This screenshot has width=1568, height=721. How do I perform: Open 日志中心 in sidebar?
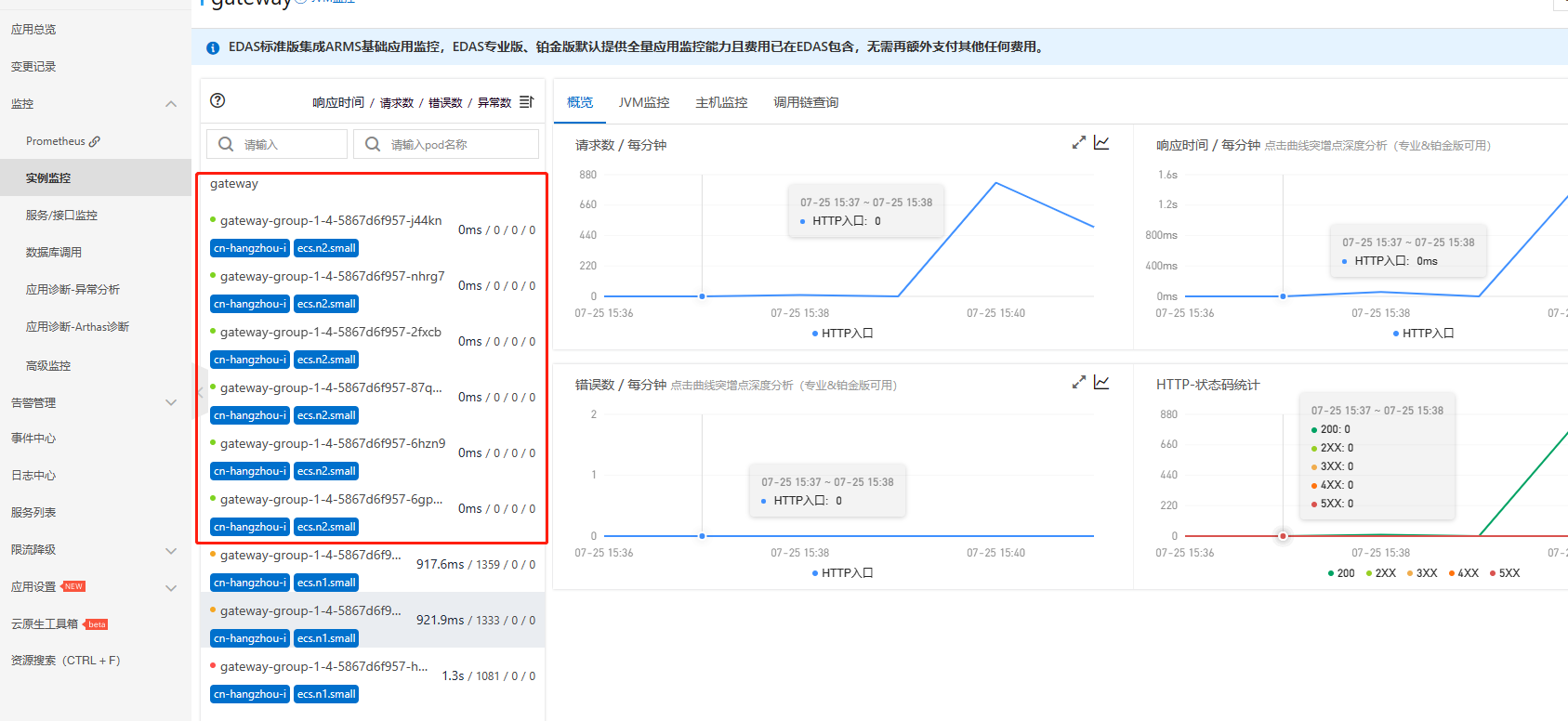coord(33,476)
